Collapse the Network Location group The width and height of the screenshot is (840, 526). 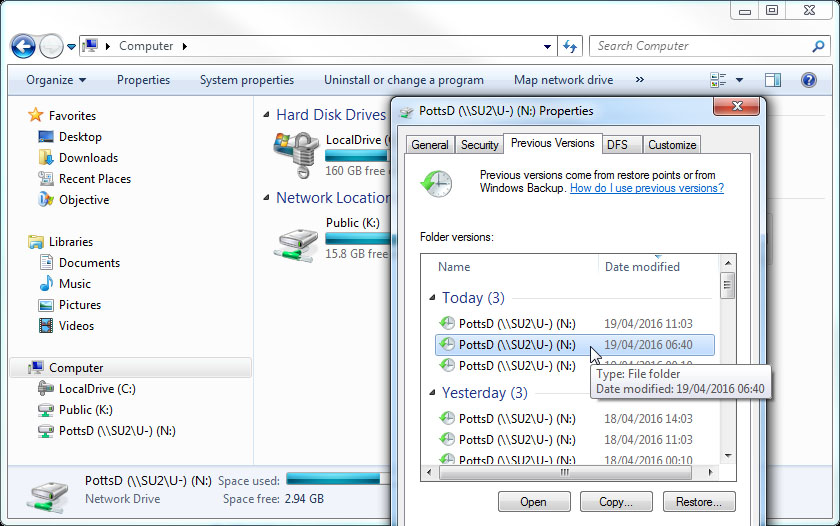point(266,198)
